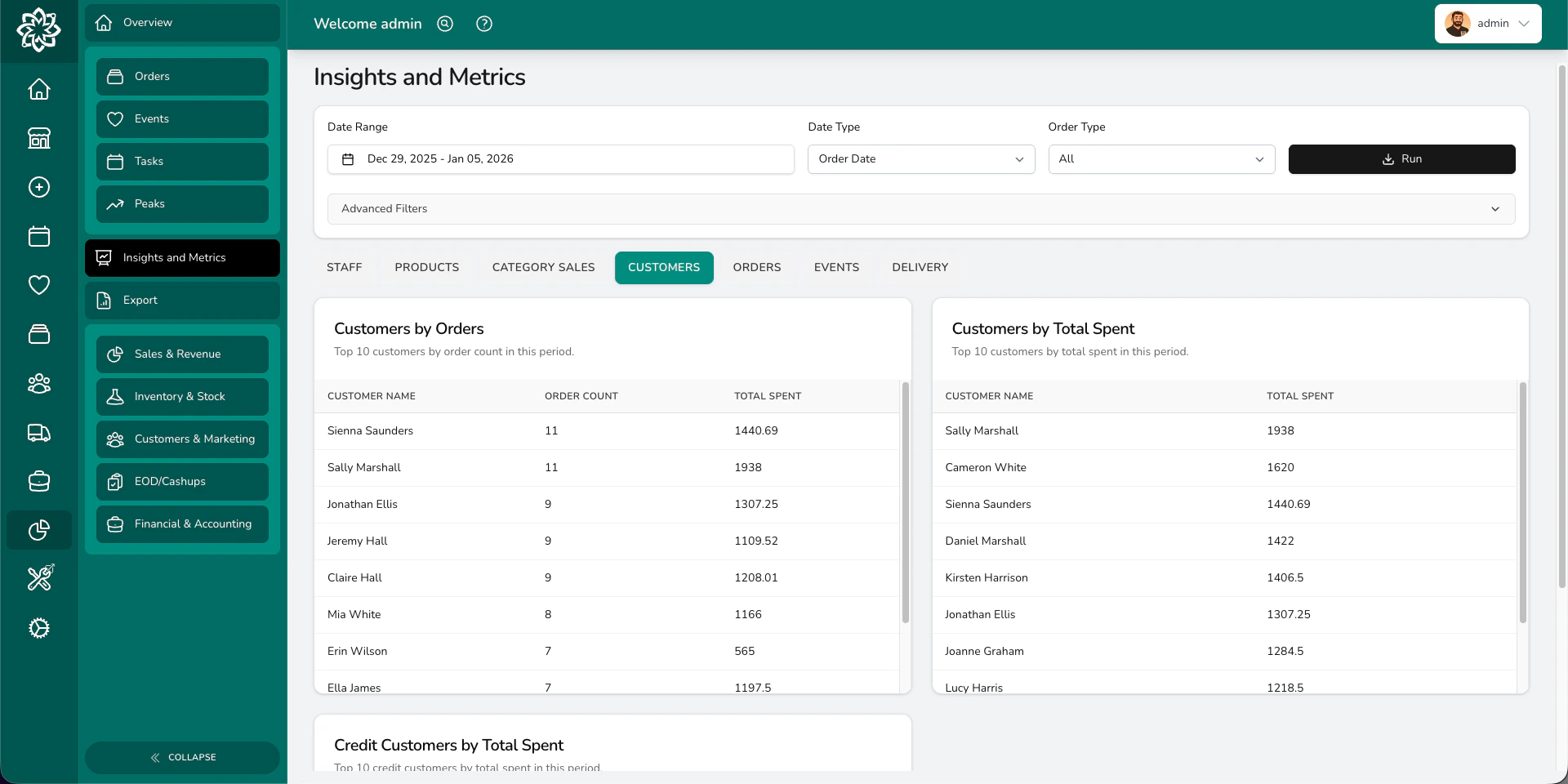Collapse the navigation sidebar
Screen dimensions: 1568x784
182,757
